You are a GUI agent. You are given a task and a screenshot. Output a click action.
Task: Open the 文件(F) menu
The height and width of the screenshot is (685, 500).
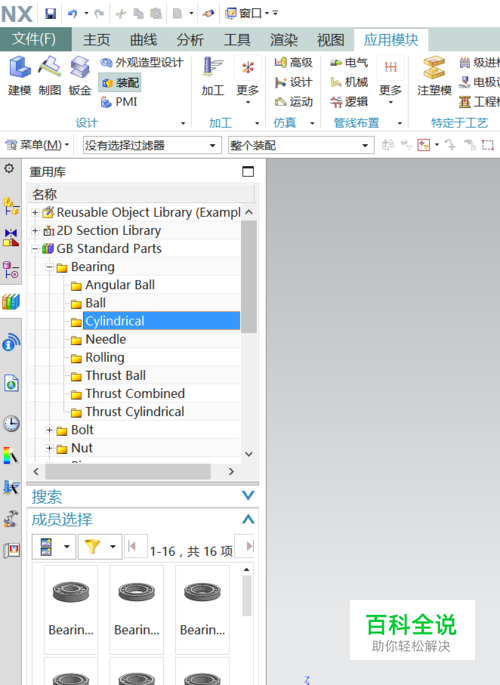click(35, 39)
